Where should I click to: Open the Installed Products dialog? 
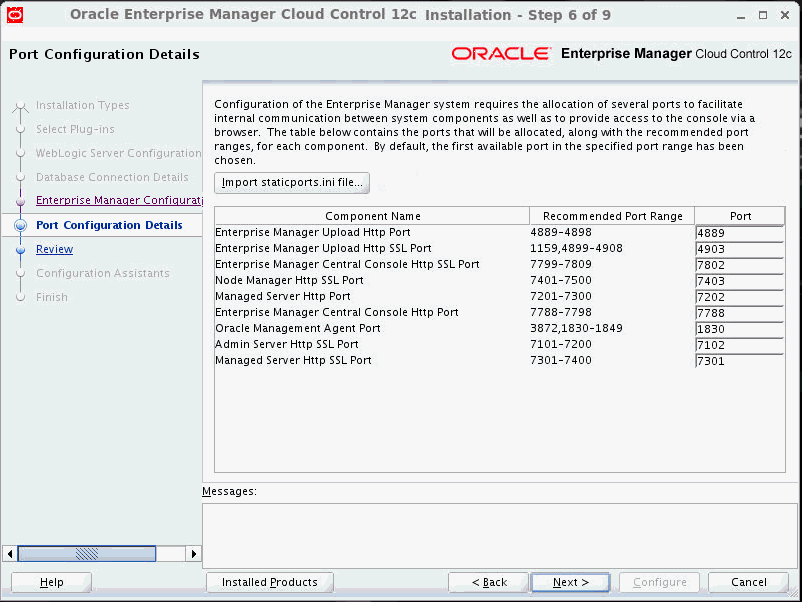(270, 582)
